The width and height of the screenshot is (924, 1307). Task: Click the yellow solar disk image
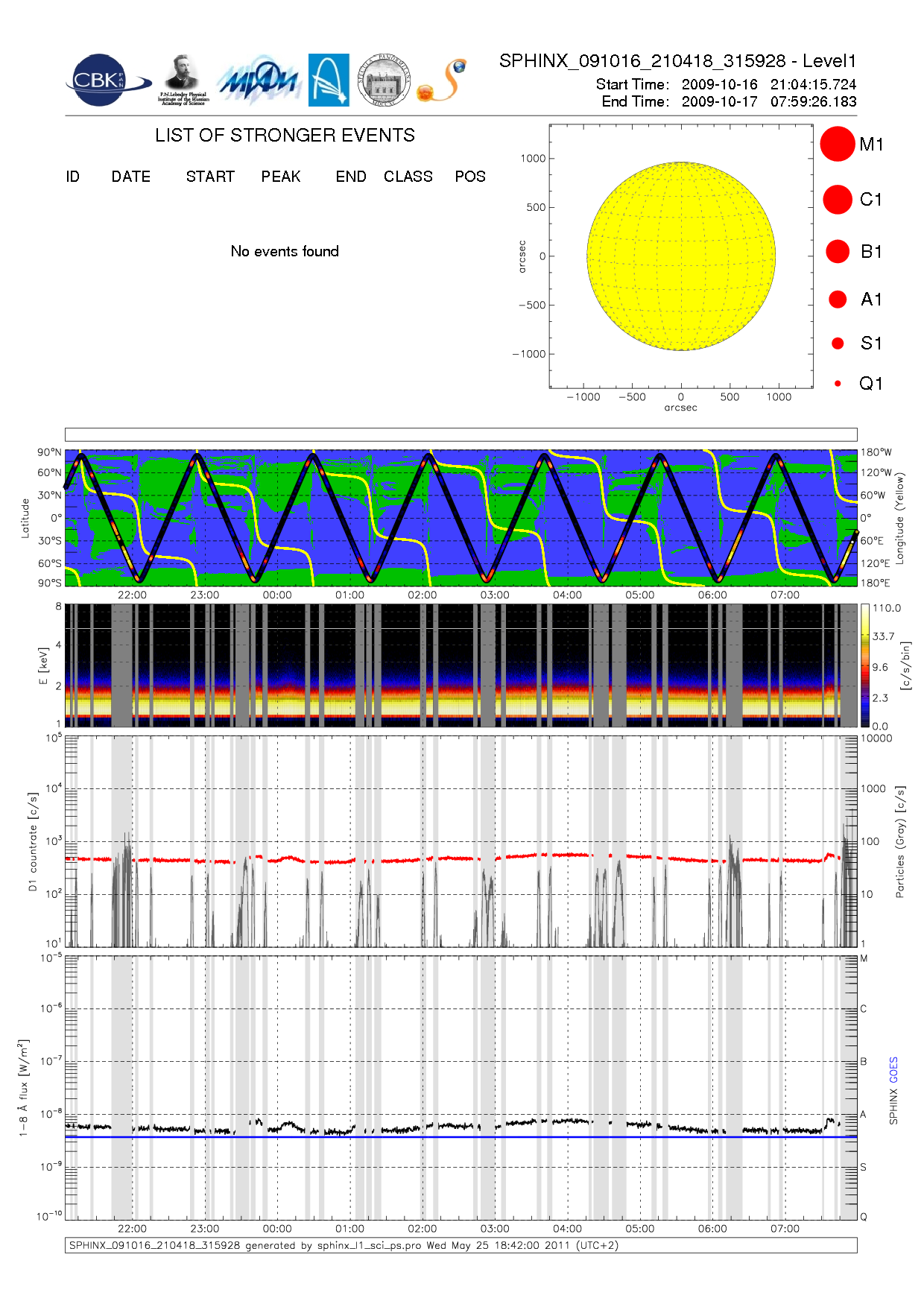(680, 256)
